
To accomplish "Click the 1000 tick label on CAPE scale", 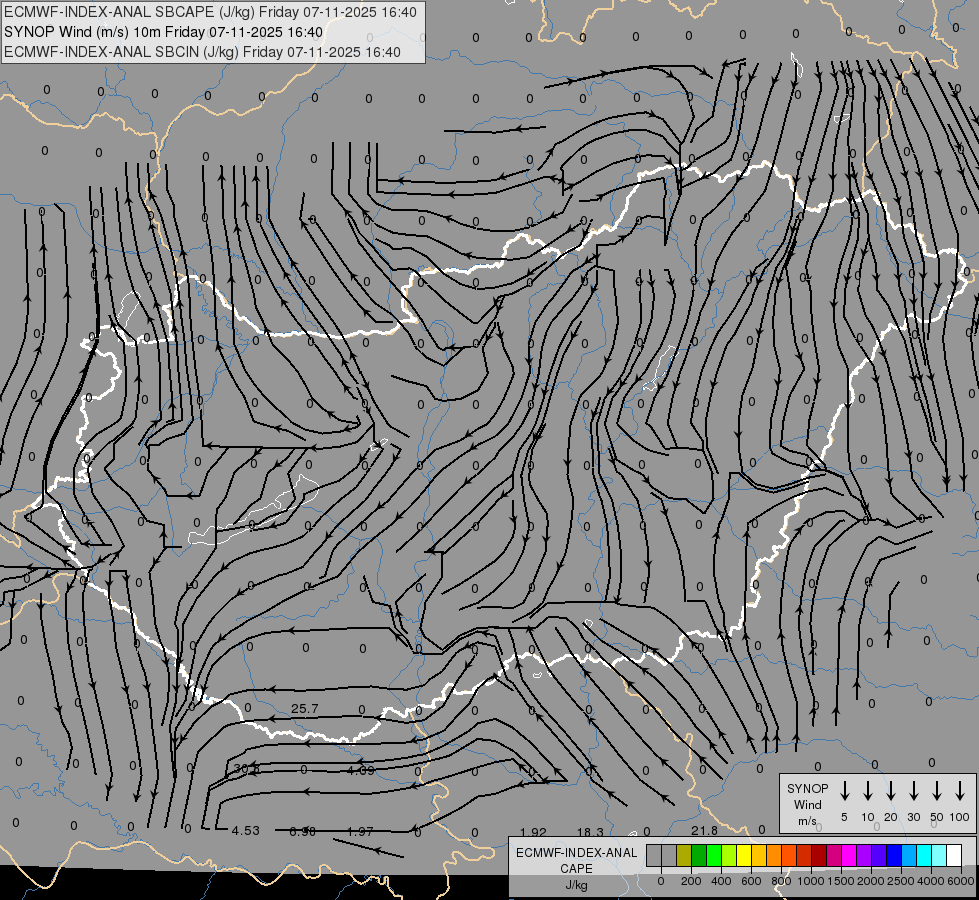I will (811, 881).
